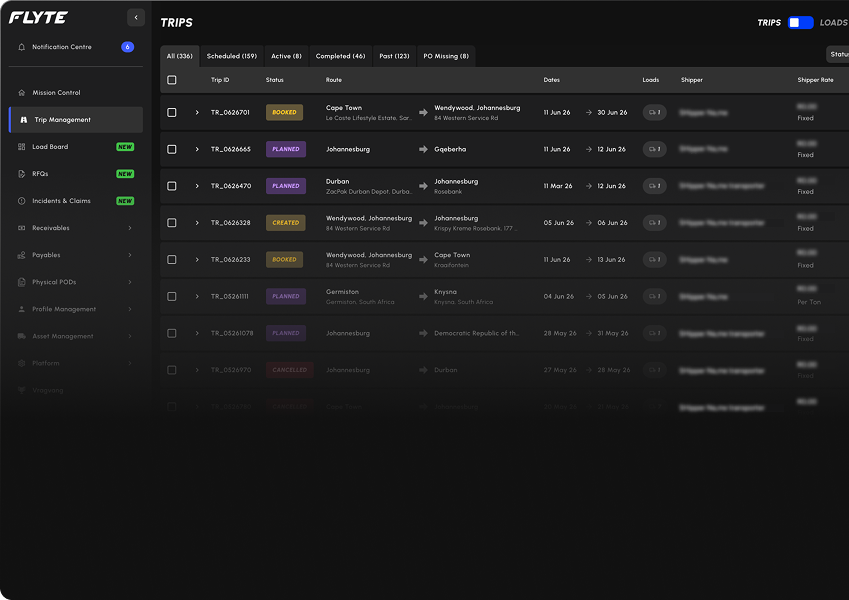
Task: Switch to the PO Missing (8) tab
Action: click(x=446, y=56)
